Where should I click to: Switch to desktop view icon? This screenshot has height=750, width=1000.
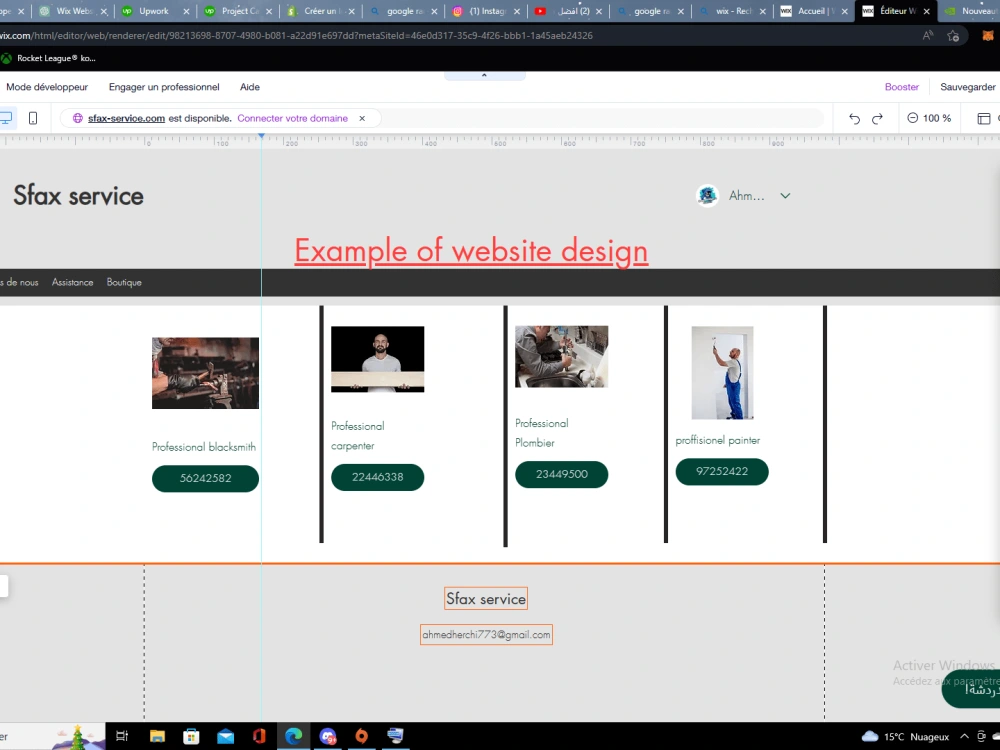(x=5, y=118)
